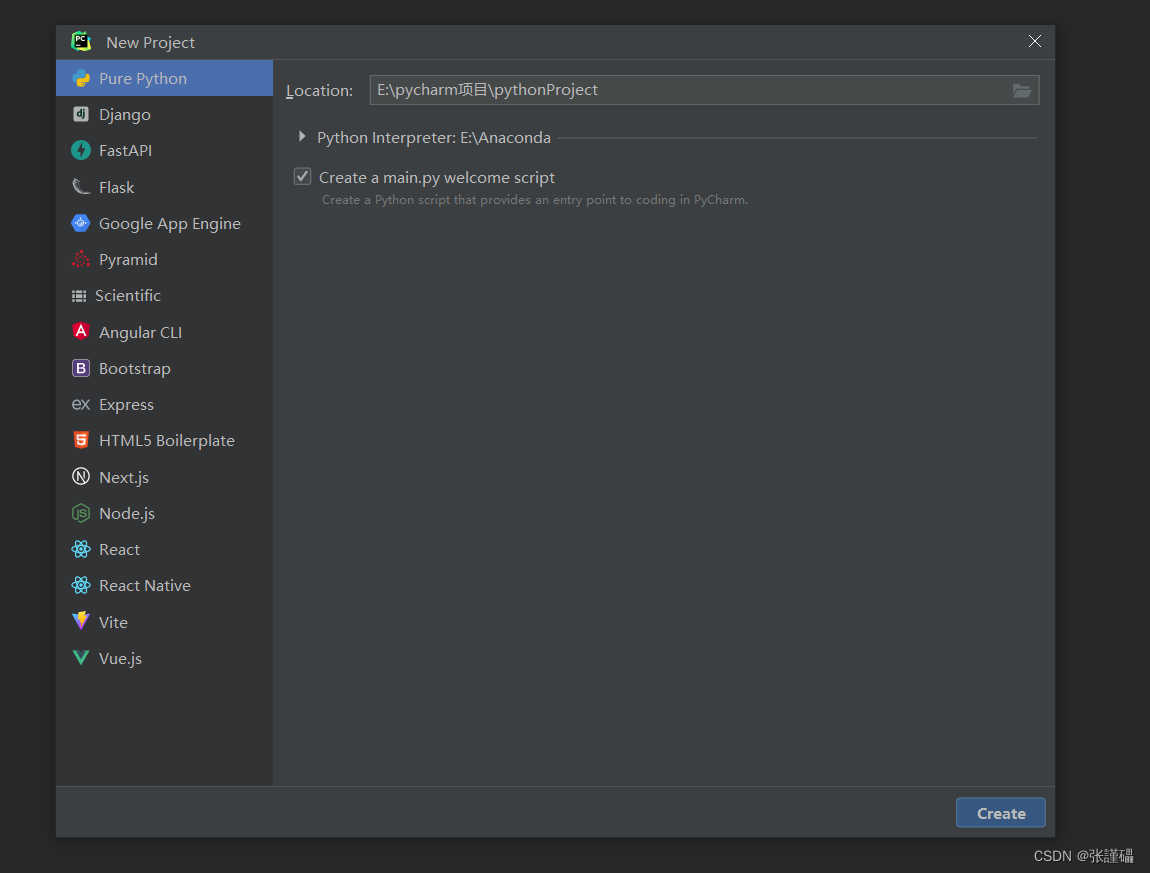The height and width of the screenshot is (873, 1150).
Task: Select Express label in list
Action: click(x=126, y=404)
